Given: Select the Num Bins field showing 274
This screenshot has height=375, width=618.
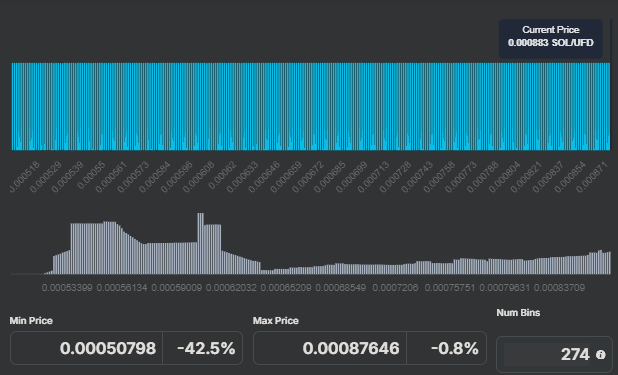Looking at the screenshot, I should (x=554, y=354).
